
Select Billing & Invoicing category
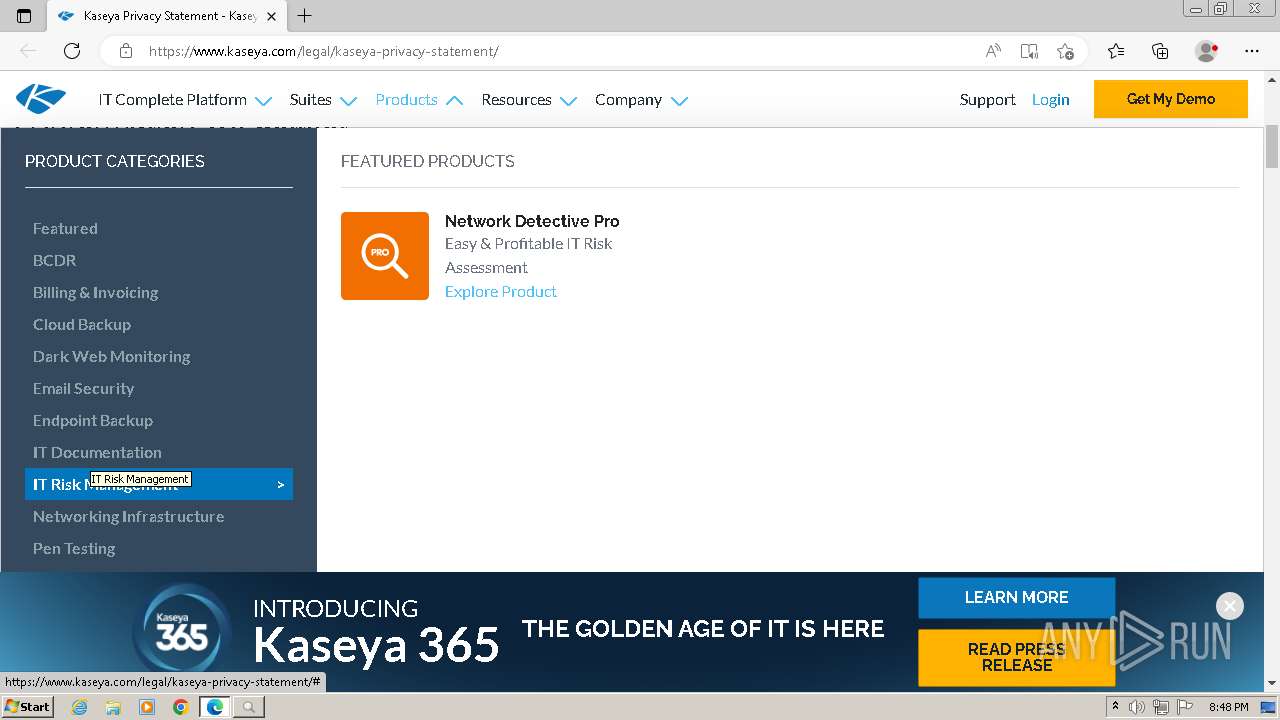coord(96,292)
